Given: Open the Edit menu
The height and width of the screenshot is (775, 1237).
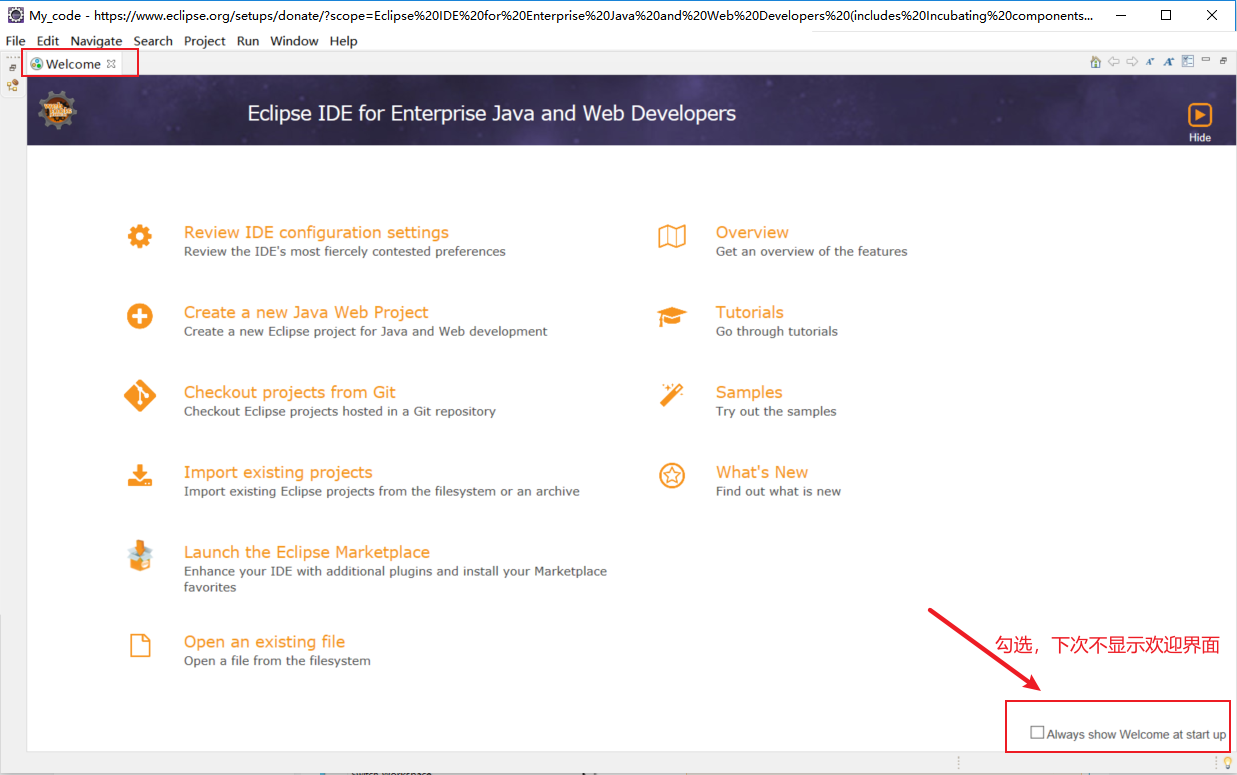Looking at the screenshot, I should click(48, 41).
